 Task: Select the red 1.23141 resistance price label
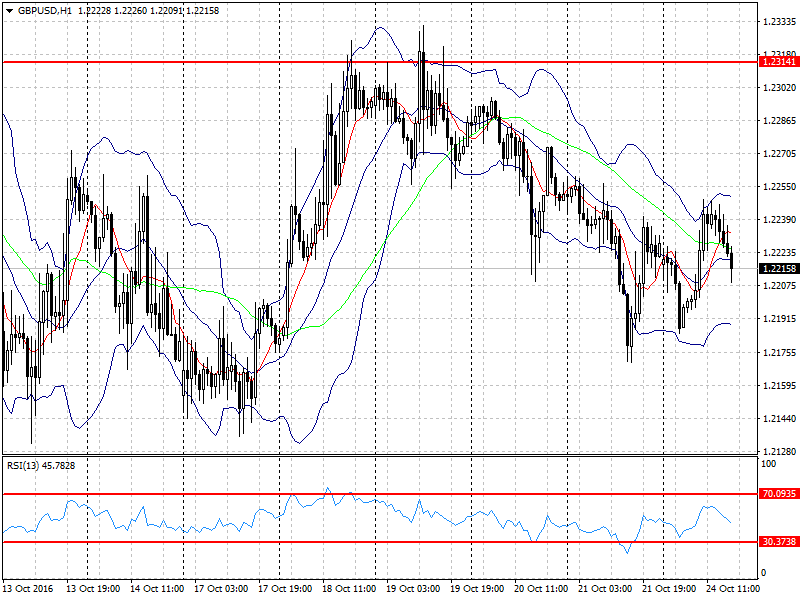[x=779, y=62]
